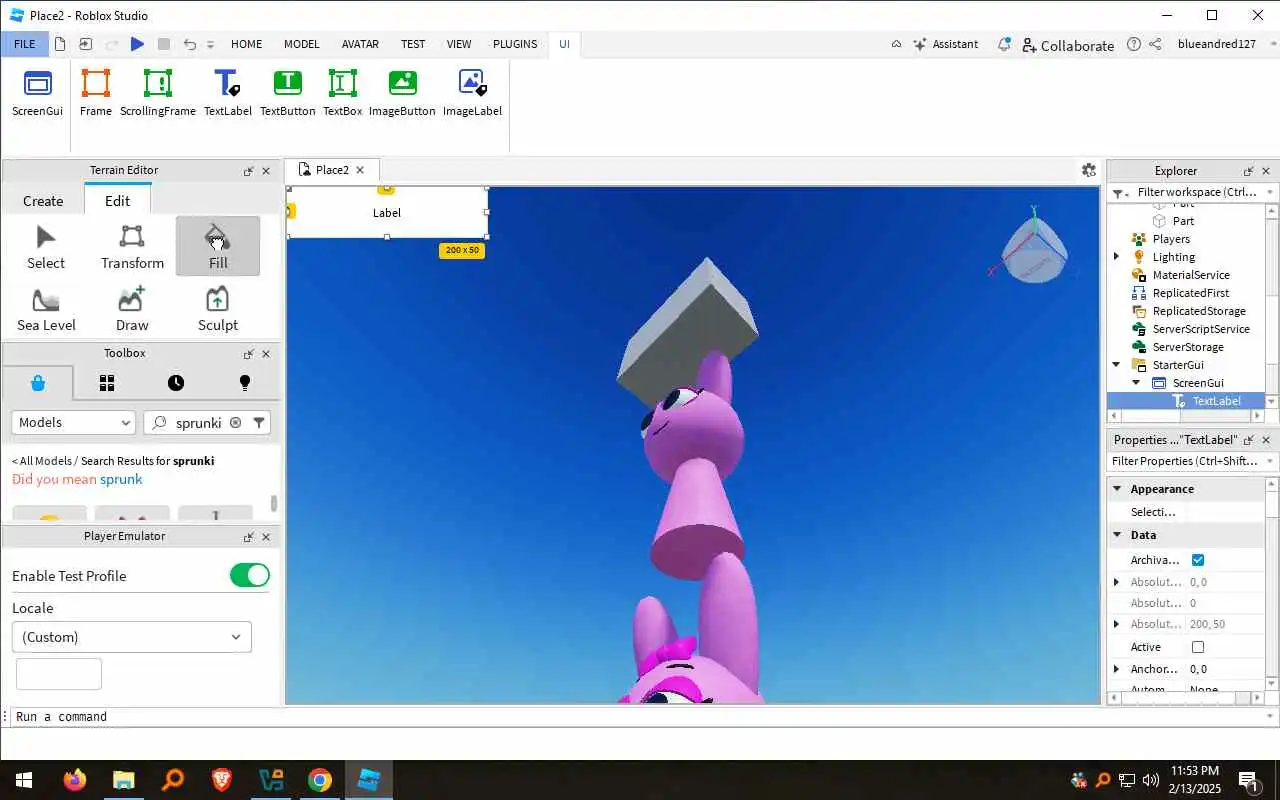The height and width of the screenshot is (800, 1280).
Task: Insert a TextButton element
Action: (x=288, y=94)
